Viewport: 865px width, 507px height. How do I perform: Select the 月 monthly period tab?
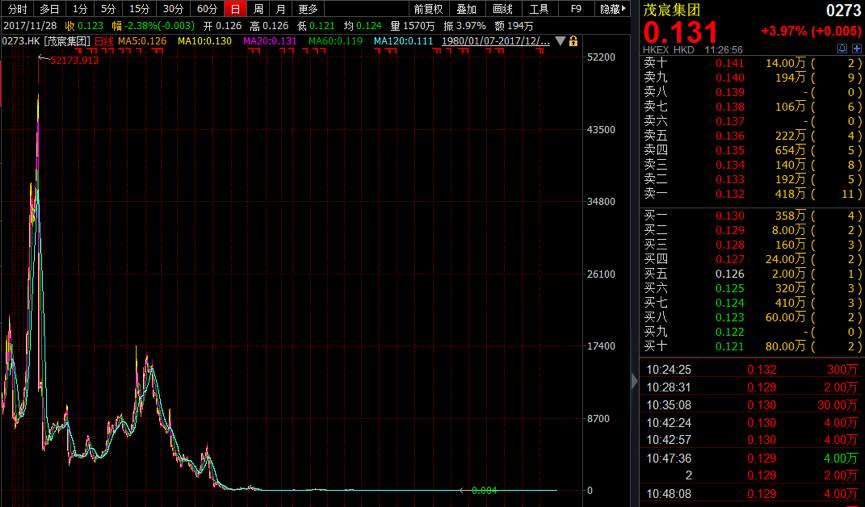click(281, 9)
